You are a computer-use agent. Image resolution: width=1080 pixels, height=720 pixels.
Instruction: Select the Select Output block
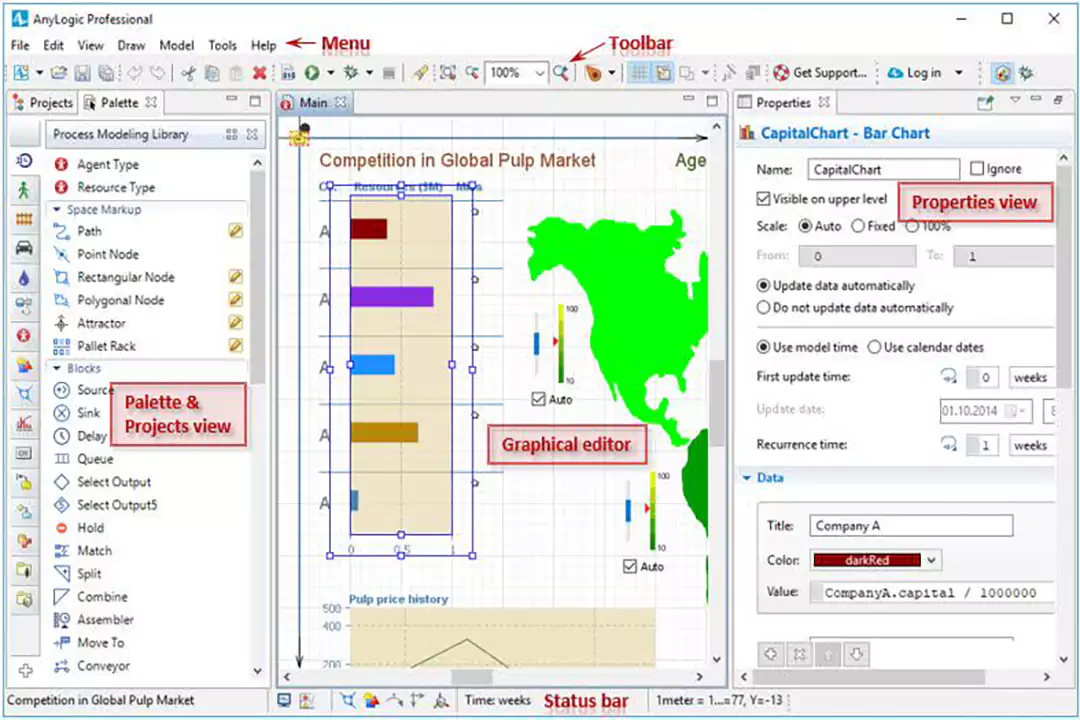point(114,482)
